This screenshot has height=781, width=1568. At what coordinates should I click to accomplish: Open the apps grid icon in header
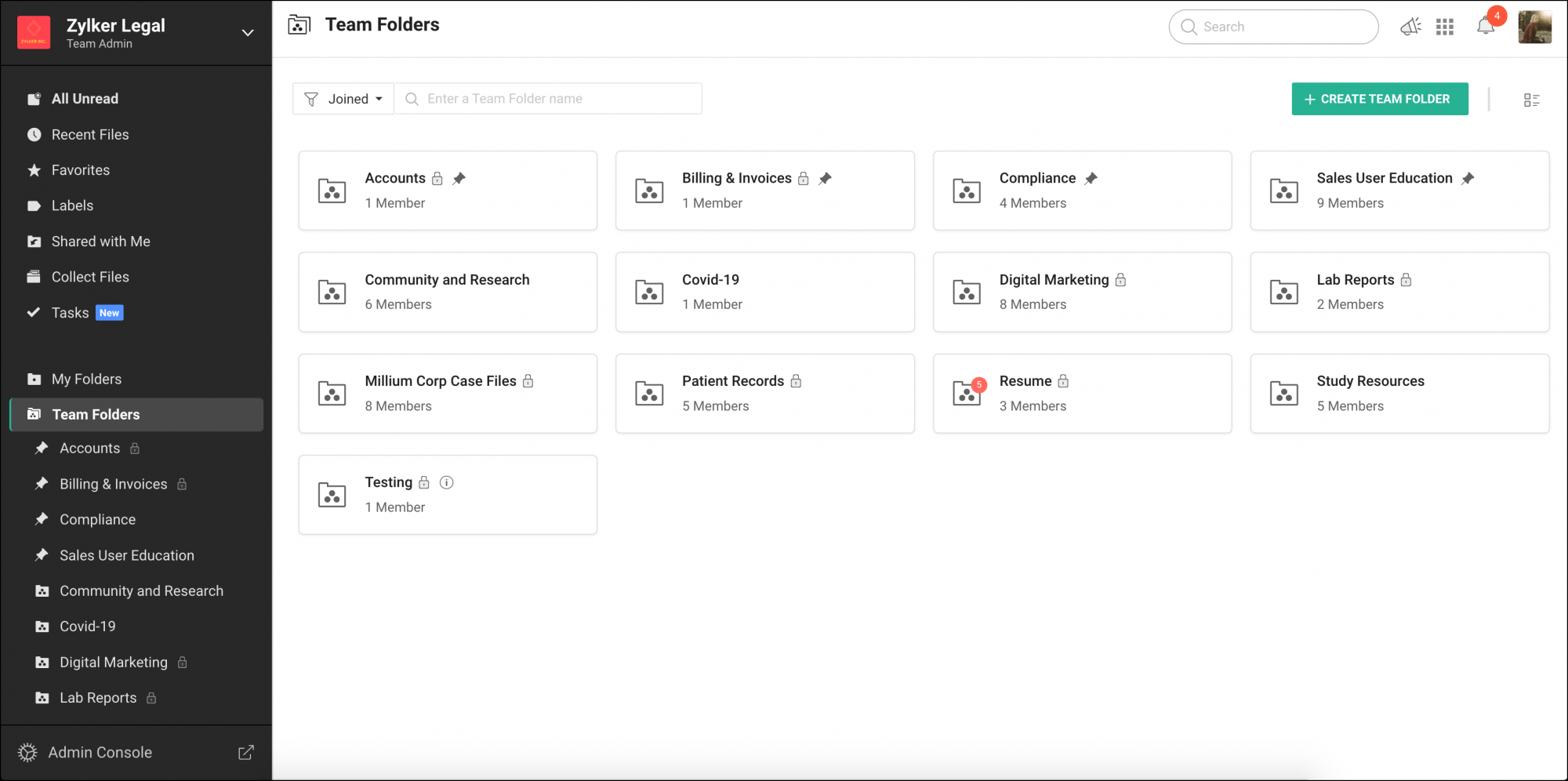(1446, 26)
